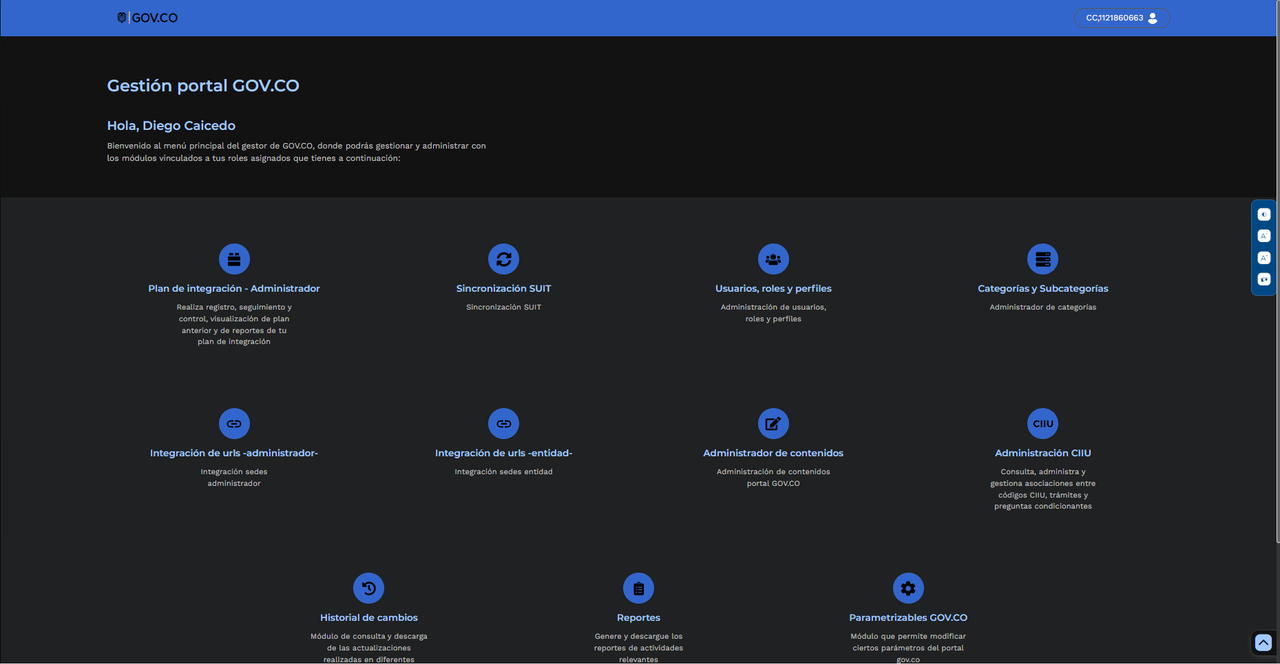Click the Plan de integración briefcase icon
The image size is (1280, 664).
(234, 259)
